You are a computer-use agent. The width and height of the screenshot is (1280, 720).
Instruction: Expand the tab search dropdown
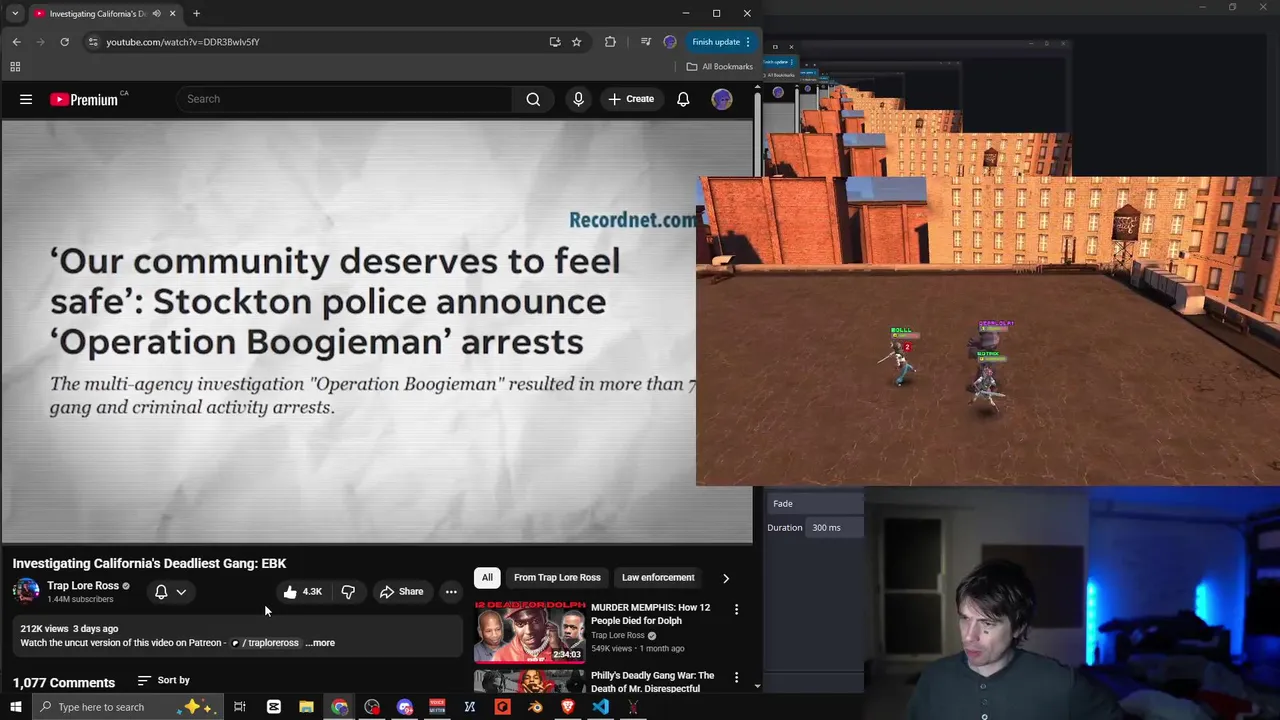[x=15, y=14]
